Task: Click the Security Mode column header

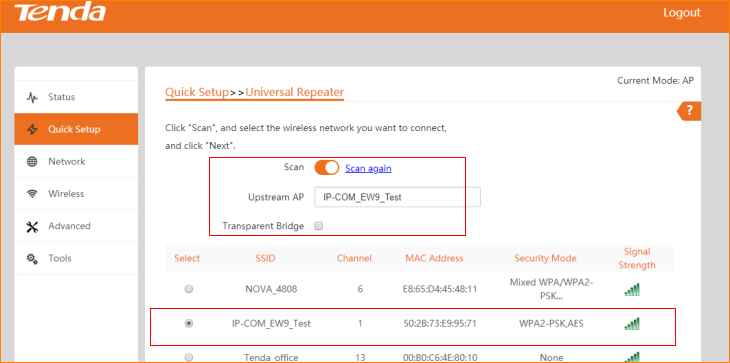Action: point(545,258)
